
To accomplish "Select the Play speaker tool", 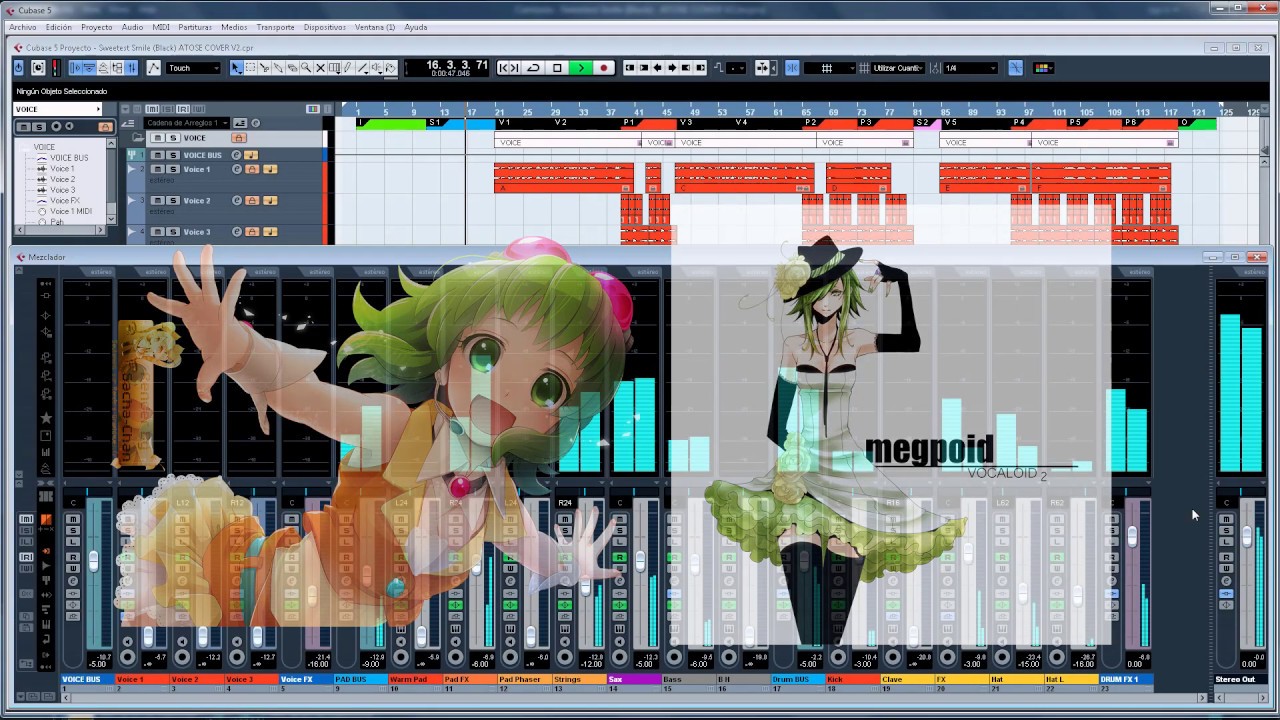I will tap(376, 68).
